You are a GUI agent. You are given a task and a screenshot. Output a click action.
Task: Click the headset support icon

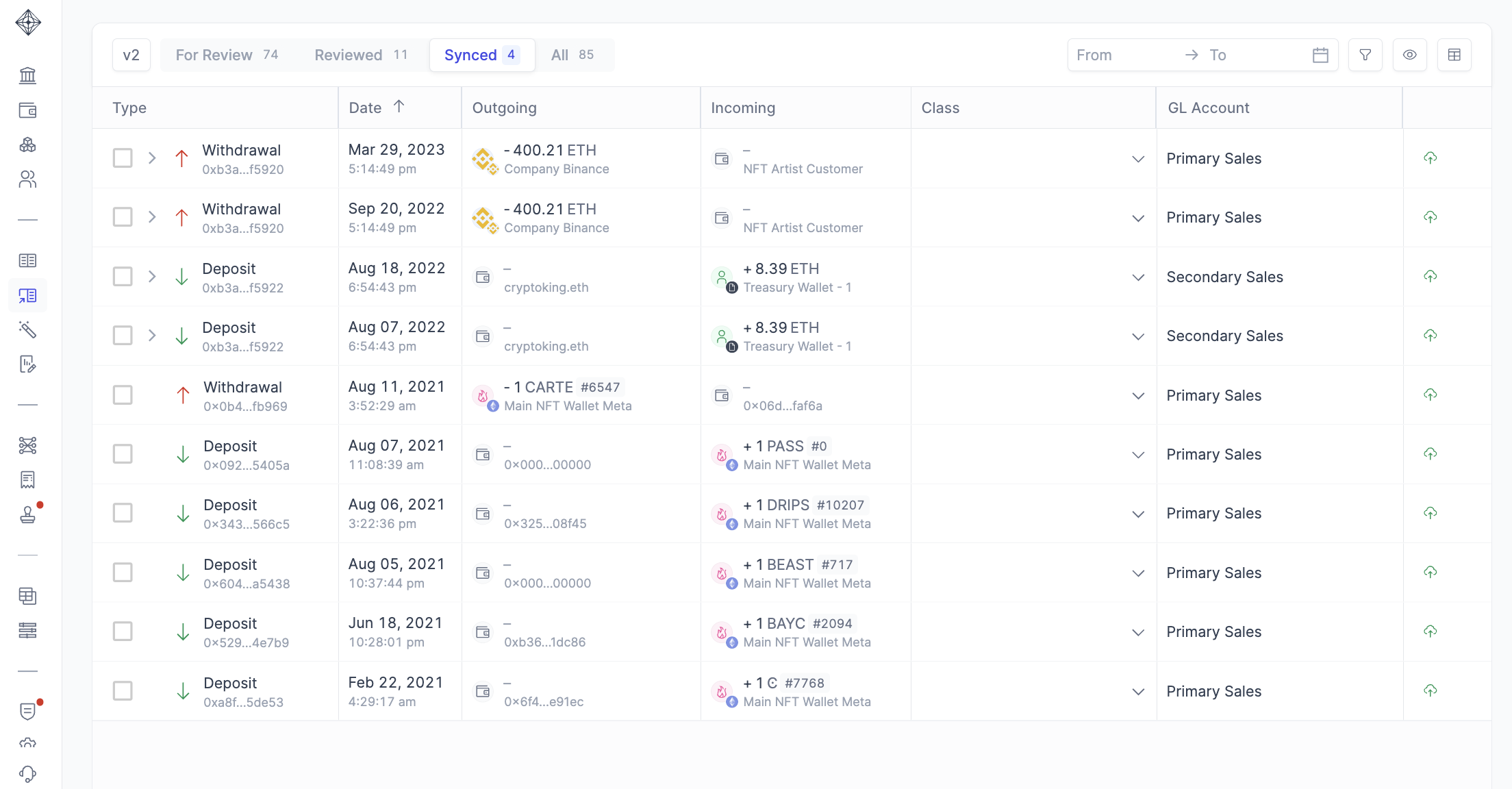(27, 774)
